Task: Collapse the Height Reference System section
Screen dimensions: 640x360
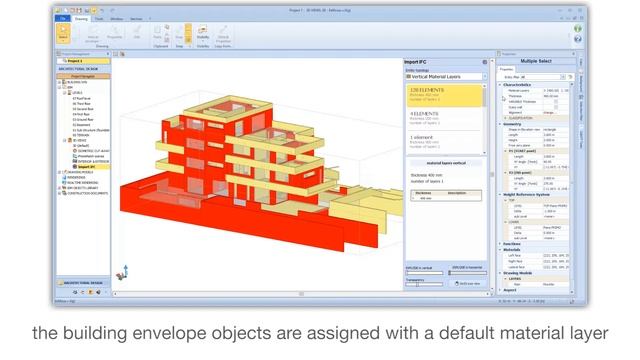Action: 500,195
